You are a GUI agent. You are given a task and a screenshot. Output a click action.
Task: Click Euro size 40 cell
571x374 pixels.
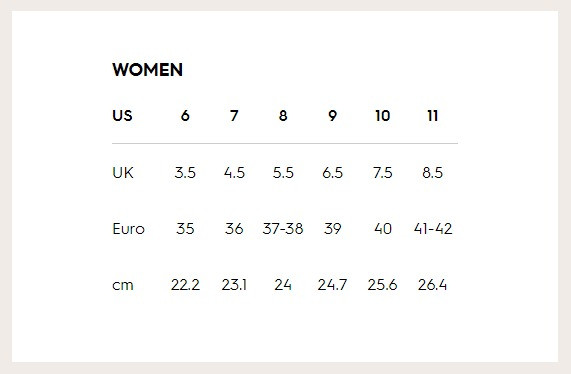point(383,229)
